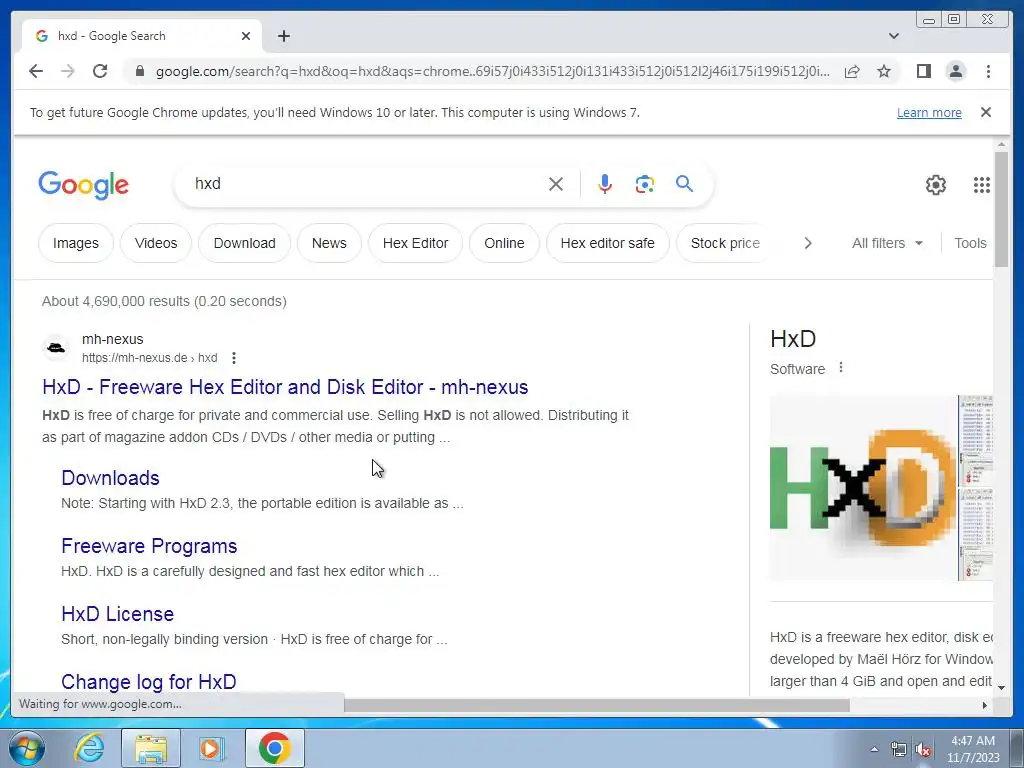Open the network tray icon
Image resolution: width=1024 pixels, height=768 pixels.
[x=899, y=750]
